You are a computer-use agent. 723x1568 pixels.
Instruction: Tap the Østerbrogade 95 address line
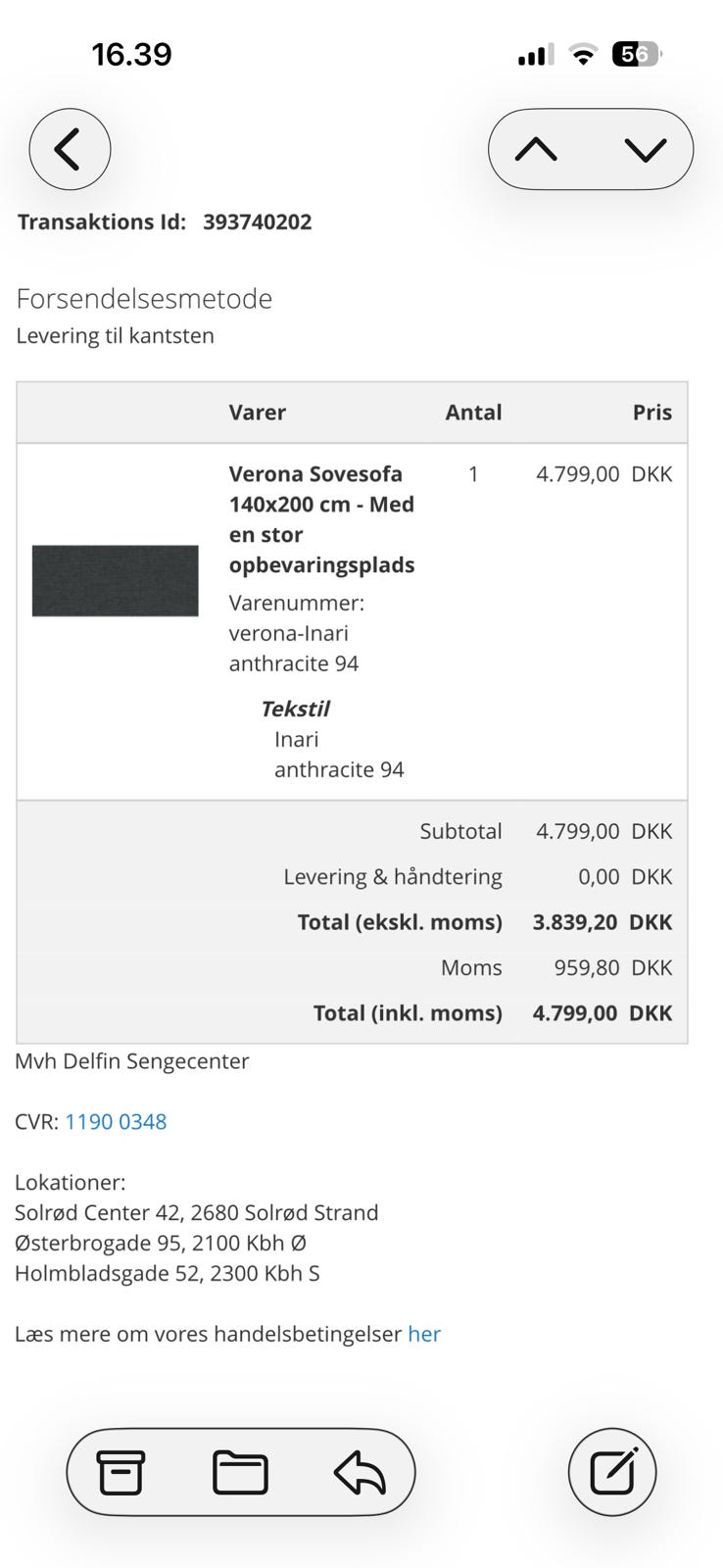(x=161, y=1243)
